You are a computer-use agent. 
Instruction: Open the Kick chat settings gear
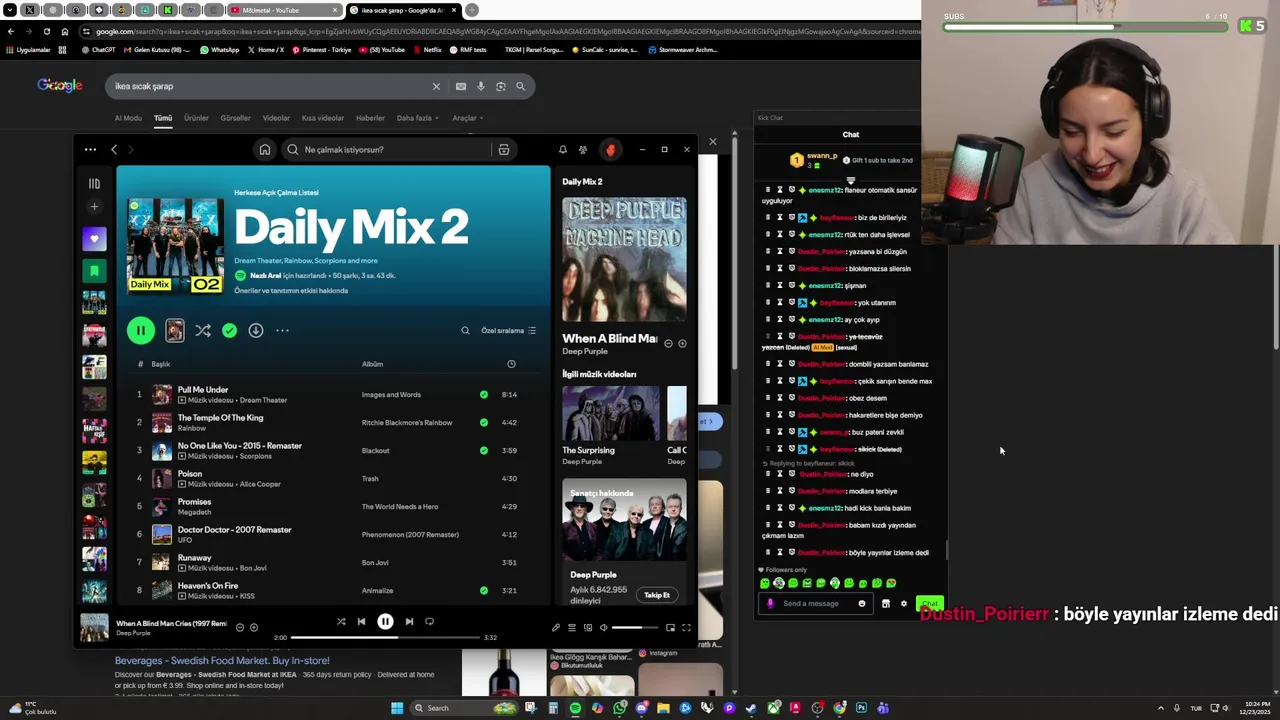[x=904, y=604]
